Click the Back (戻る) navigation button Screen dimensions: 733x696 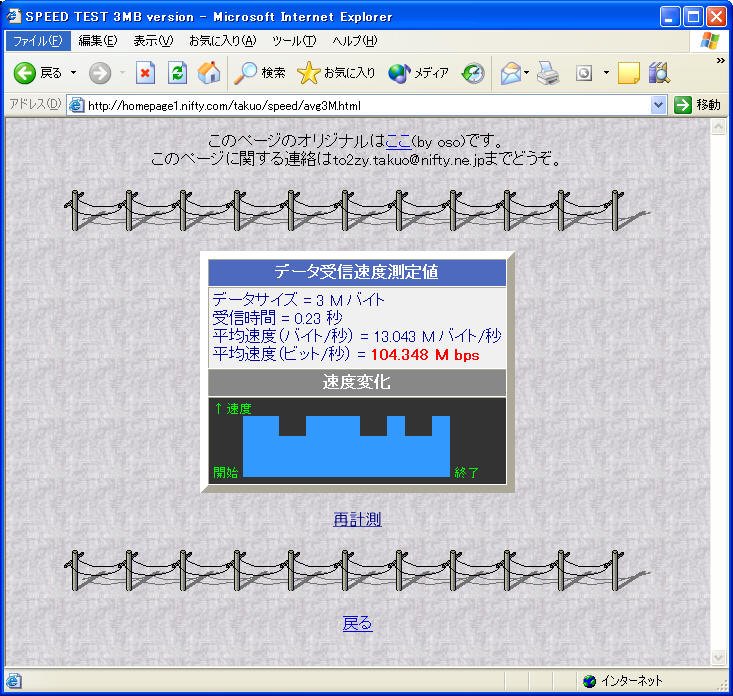point(38,73)
